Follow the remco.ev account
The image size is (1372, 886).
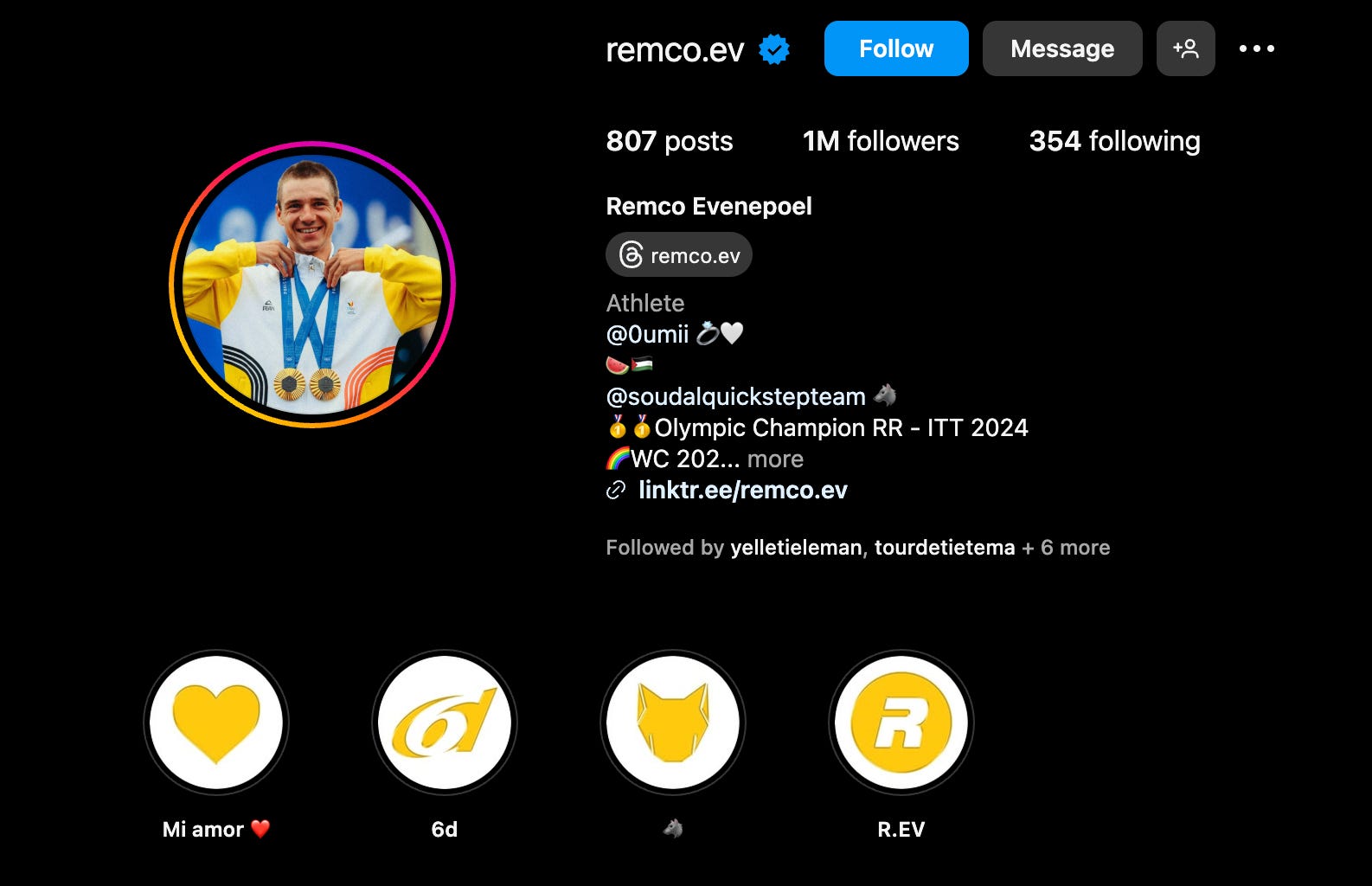896,48
